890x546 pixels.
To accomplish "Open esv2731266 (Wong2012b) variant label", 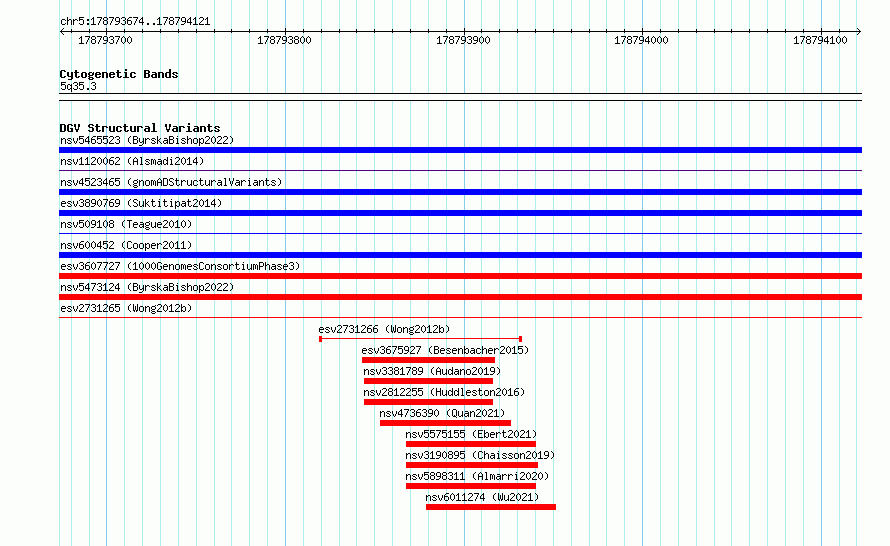I will 384,329.
